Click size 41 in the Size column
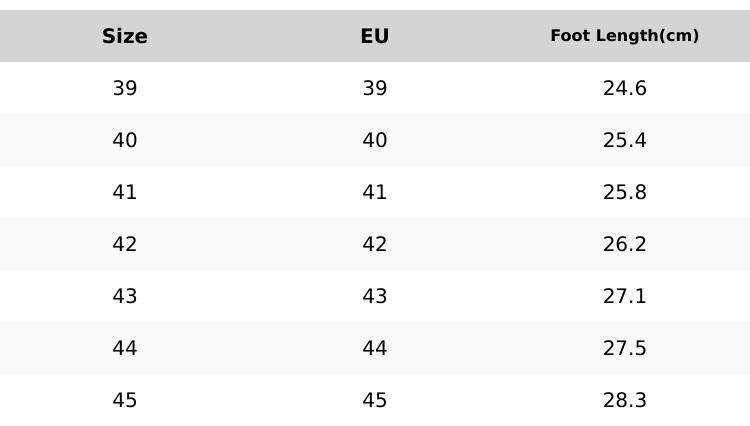 tap(125, 192)
